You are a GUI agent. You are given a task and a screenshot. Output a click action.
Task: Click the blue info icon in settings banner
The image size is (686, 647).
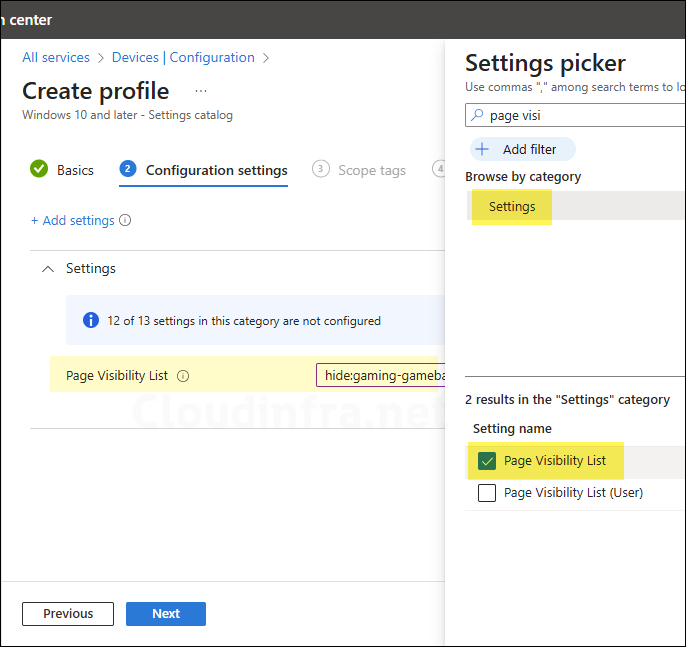[91, 321]
